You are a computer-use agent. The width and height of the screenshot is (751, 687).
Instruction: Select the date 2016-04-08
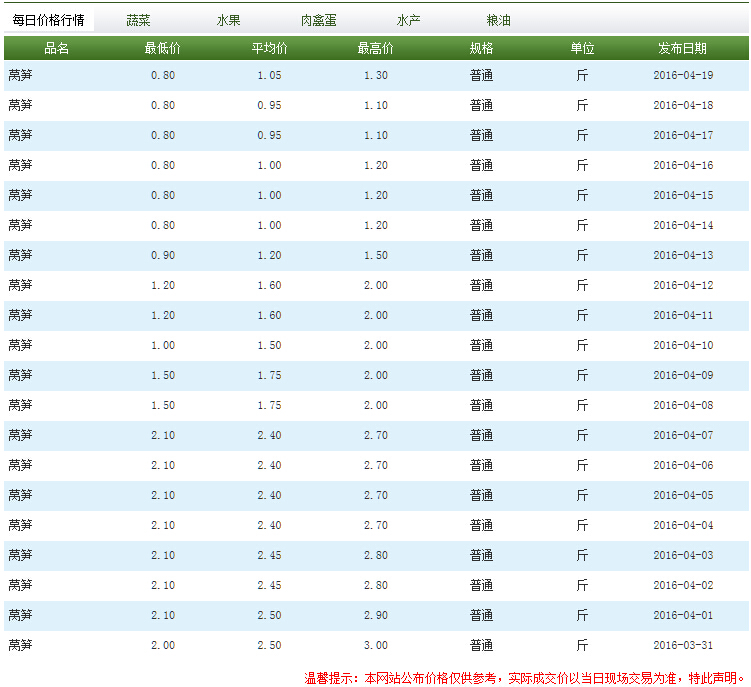[x=683, y=405]
